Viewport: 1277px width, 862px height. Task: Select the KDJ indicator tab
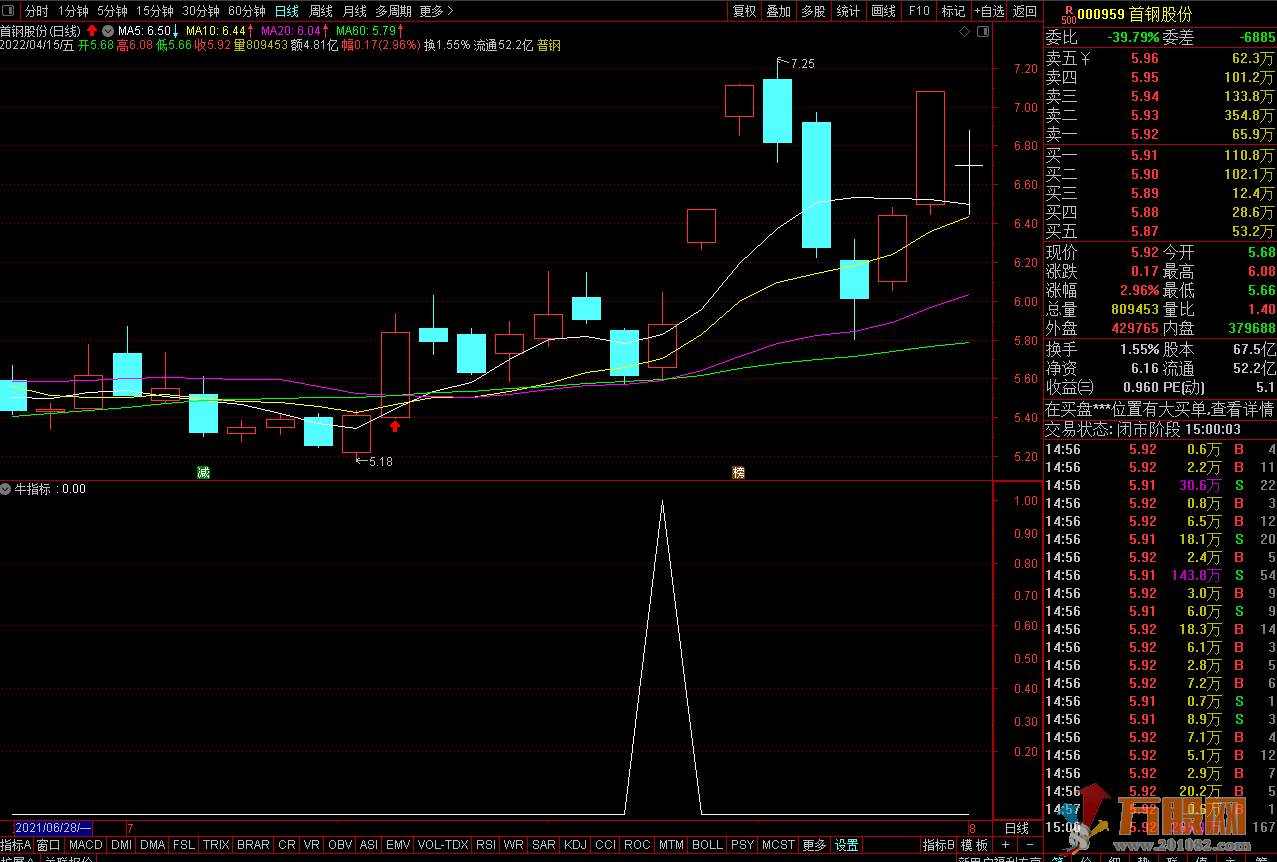tap(575, 845)
